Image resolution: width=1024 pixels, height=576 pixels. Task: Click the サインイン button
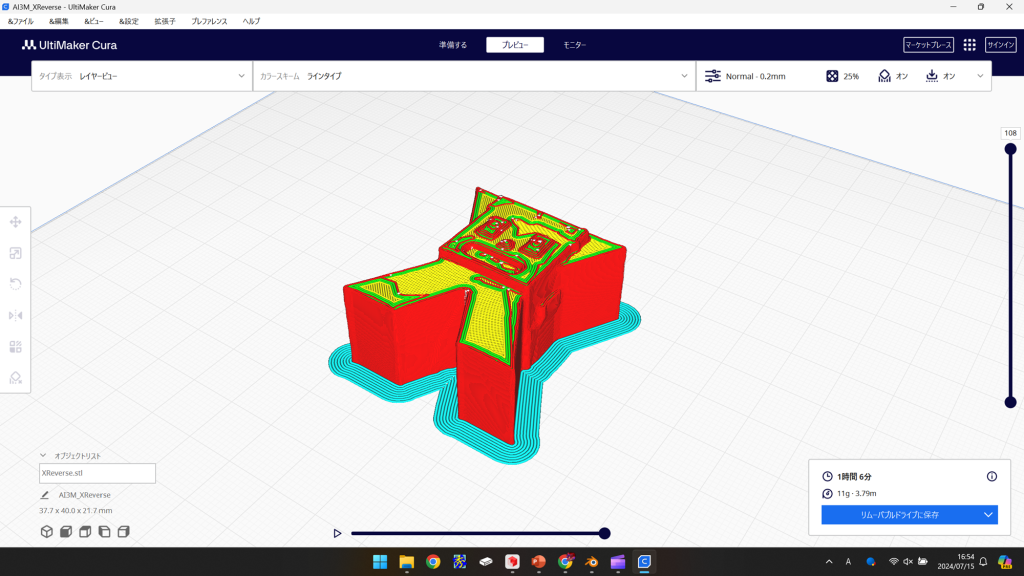click(x=1000, y=45)
